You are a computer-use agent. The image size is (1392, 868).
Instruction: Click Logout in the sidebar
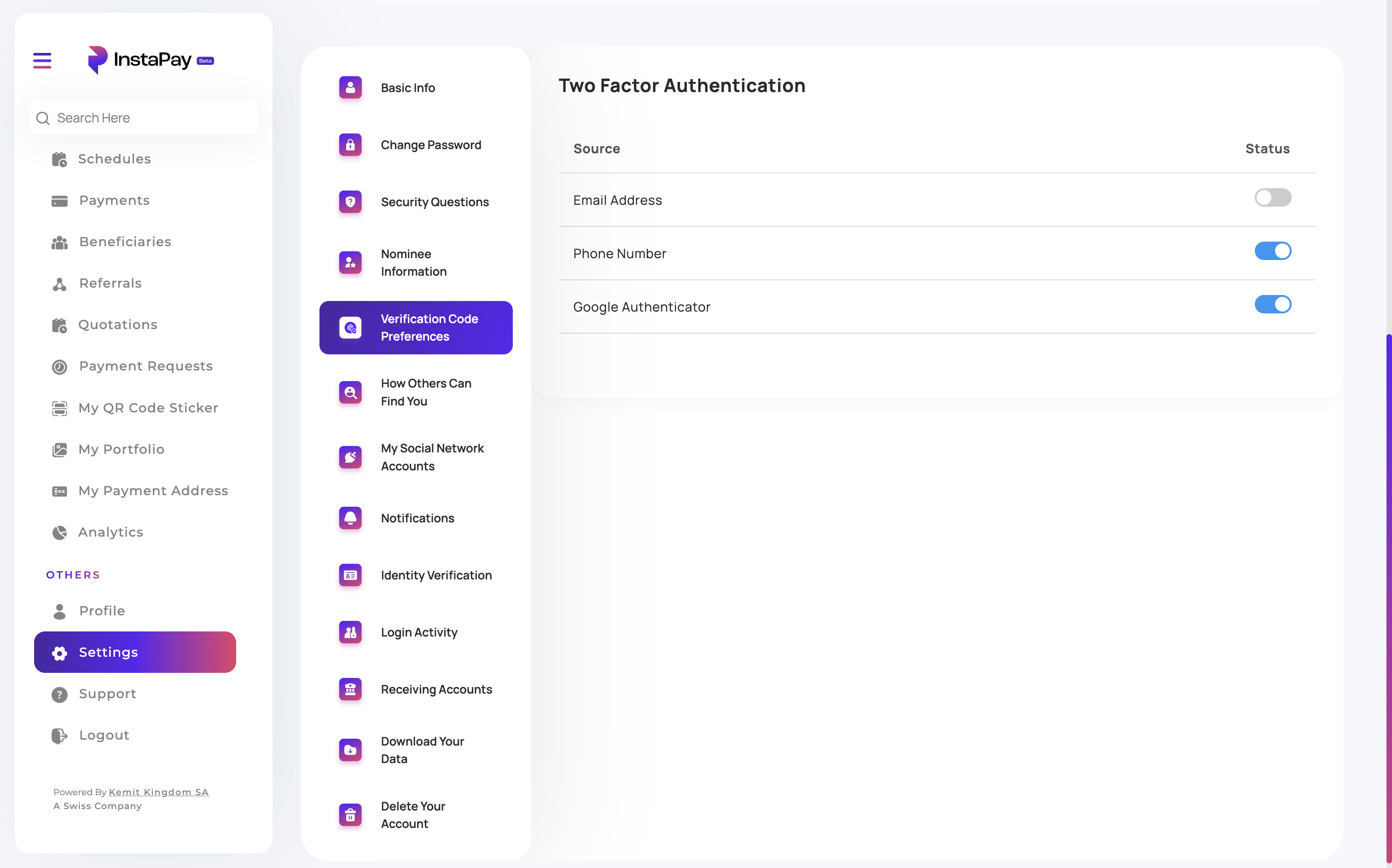tap(104, 735)
